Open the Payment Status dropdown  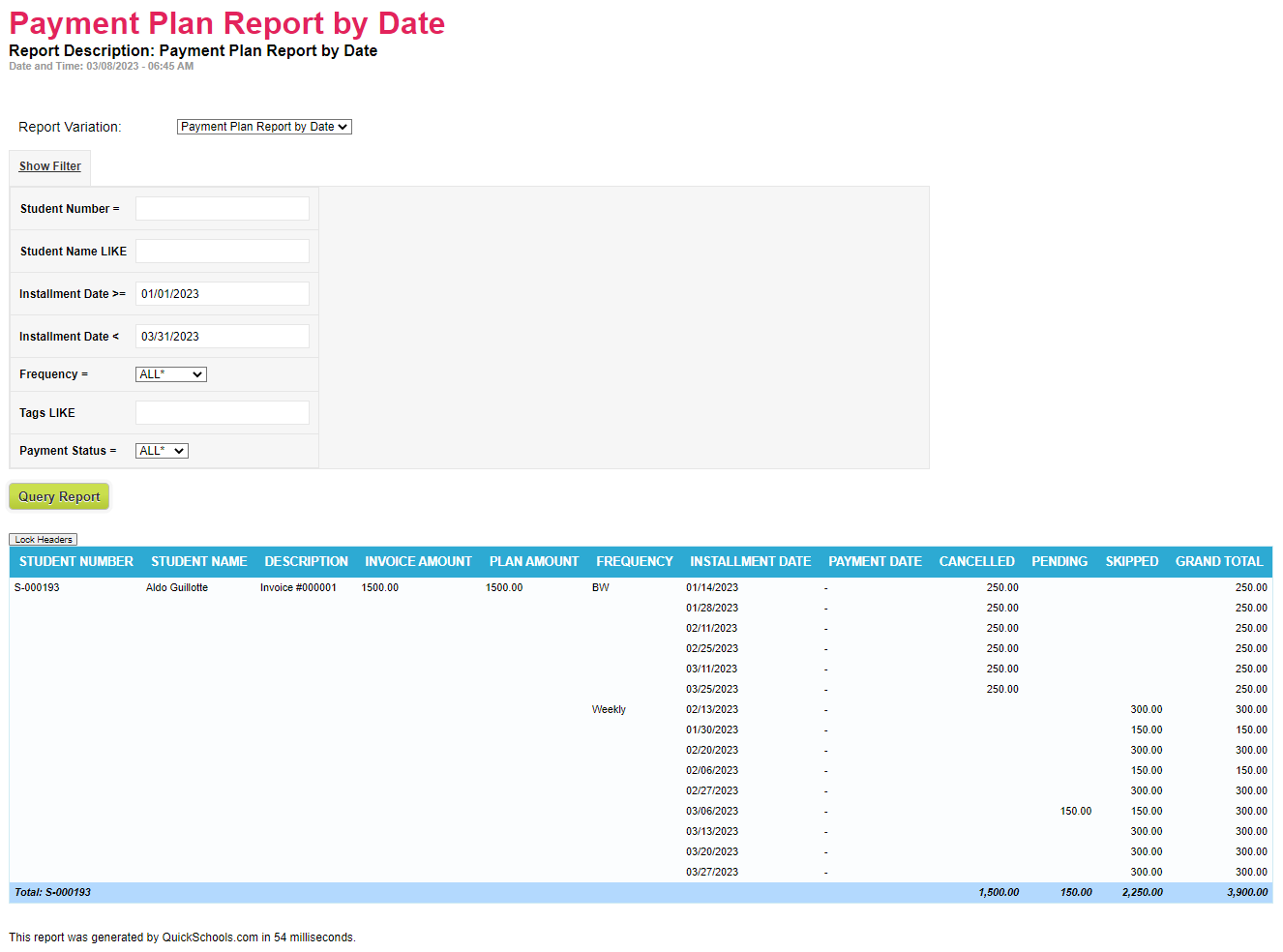(162, 451)
